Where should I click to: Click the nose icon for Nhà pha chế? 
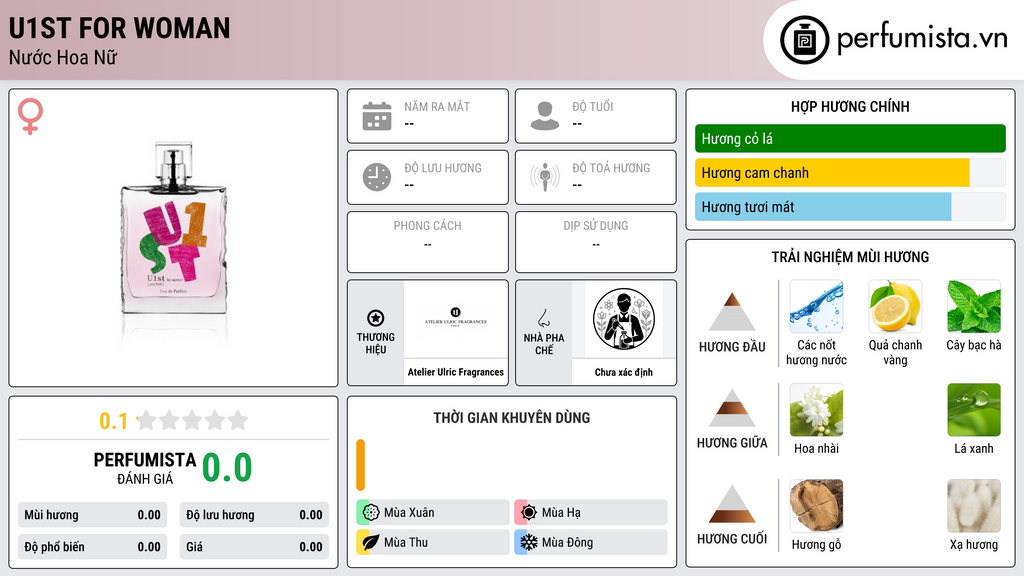click(x=543, y=318)
